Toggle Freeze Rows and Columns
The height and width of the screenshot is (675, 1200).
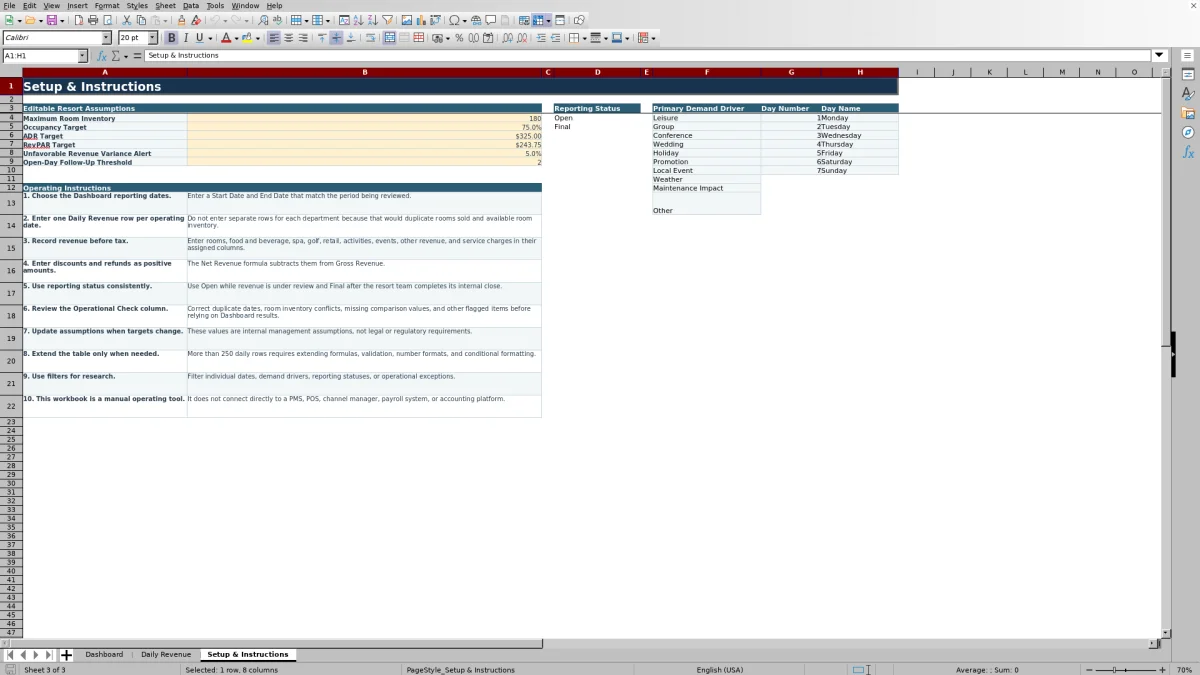[538, 20]
